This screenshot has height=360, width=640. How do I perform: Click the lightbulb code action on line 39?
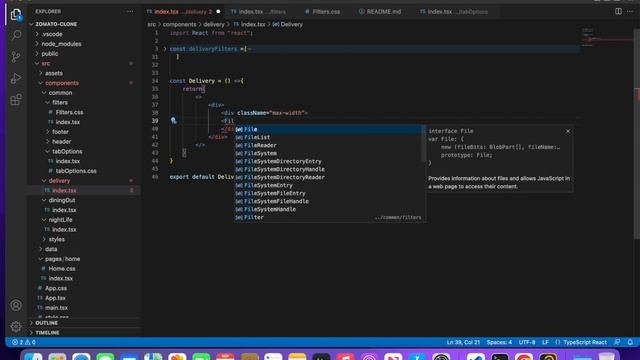pyautogui.click(x=173, y=120)
